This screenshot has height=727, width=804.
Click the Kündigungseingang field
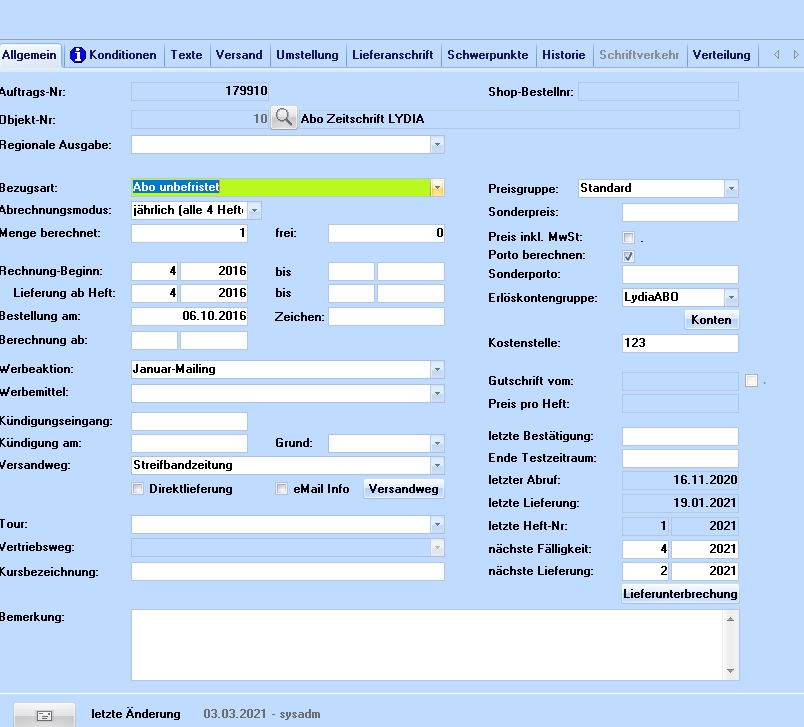[189, 421]
